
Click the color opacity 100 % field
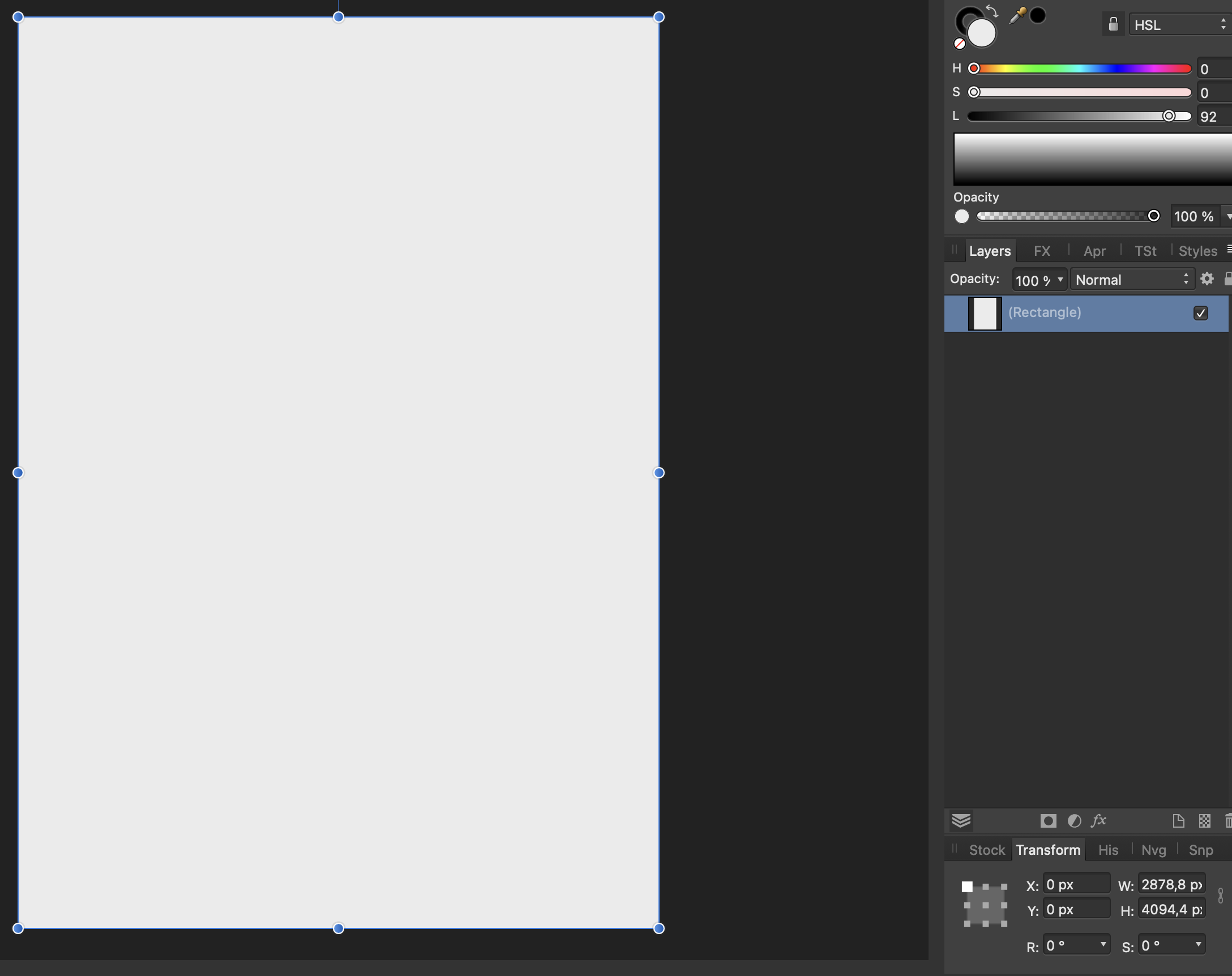(x=1194, y=217)
